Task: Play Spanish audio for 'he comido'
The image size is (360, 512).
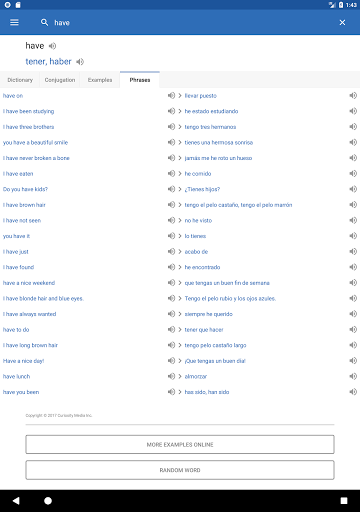Action: (353, 173)
